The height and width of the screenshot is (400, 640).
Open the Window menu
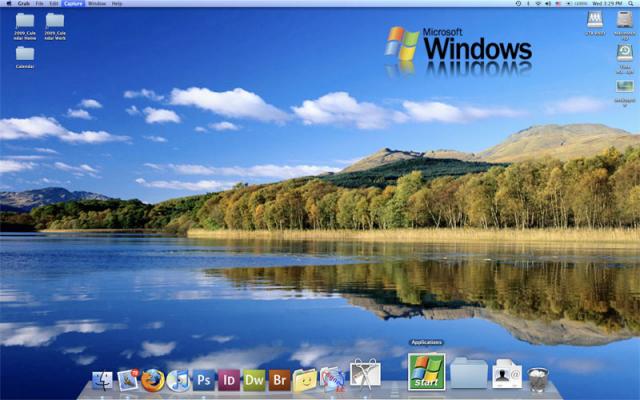(x=97, y=3)
